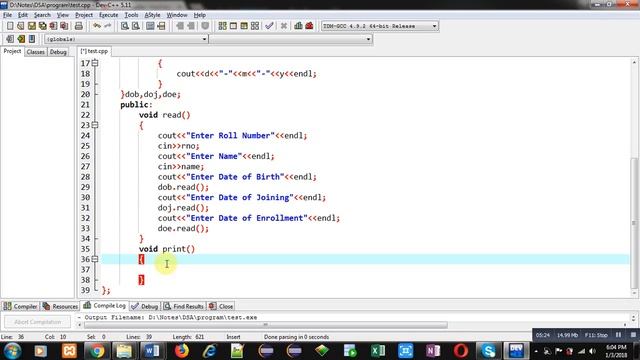Open the File menu
The image size is (640, 360).
click(x=7, y=15)
